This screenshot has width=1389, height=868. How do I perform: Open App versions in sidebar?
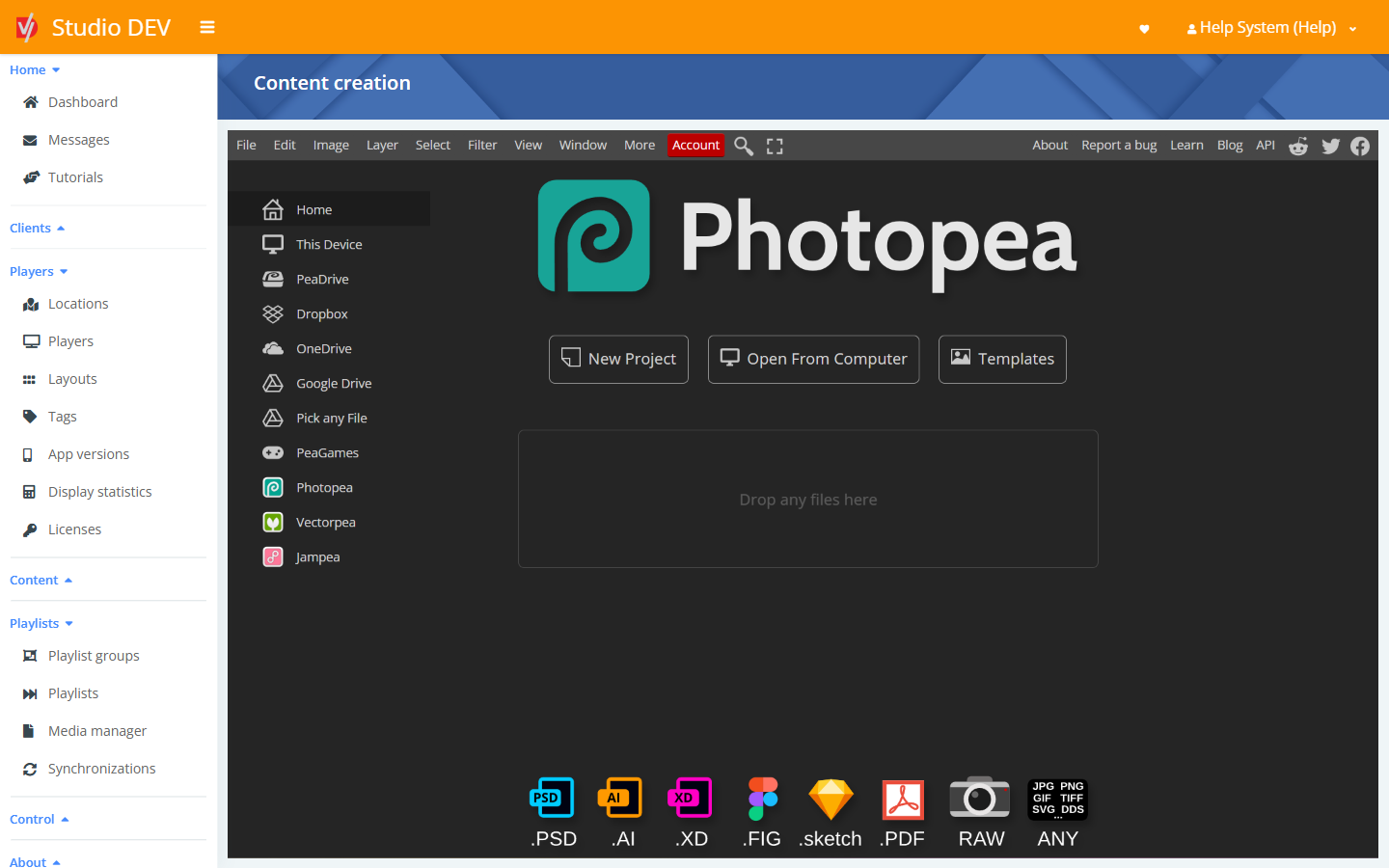pos(89,454)
